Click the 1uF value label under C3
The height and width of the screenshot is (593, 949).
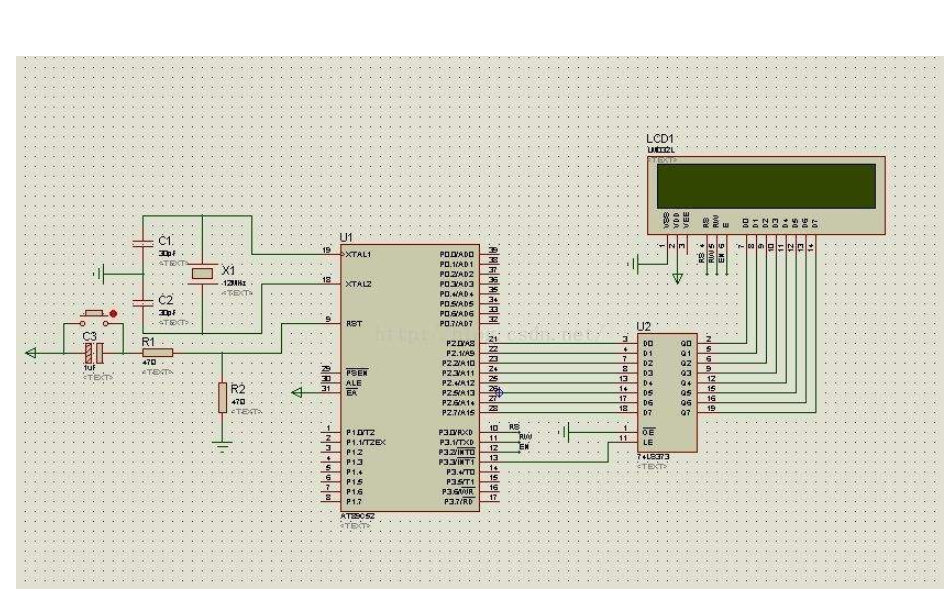[x=89, y=368]
